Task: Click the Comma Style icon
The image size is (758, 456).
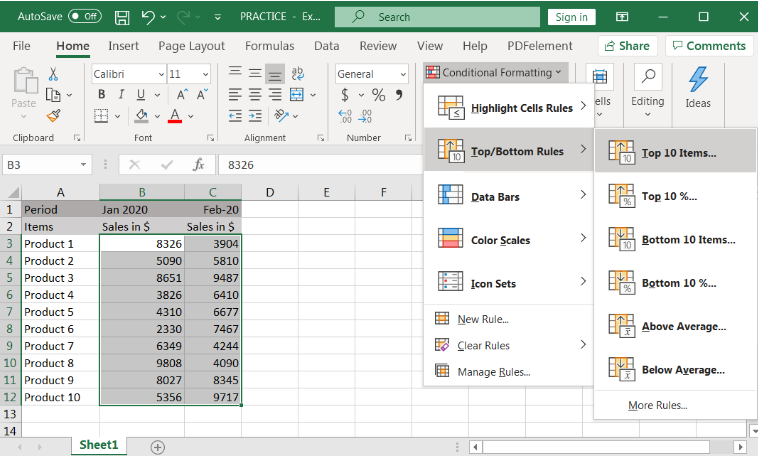Action: tap(399, 94)
